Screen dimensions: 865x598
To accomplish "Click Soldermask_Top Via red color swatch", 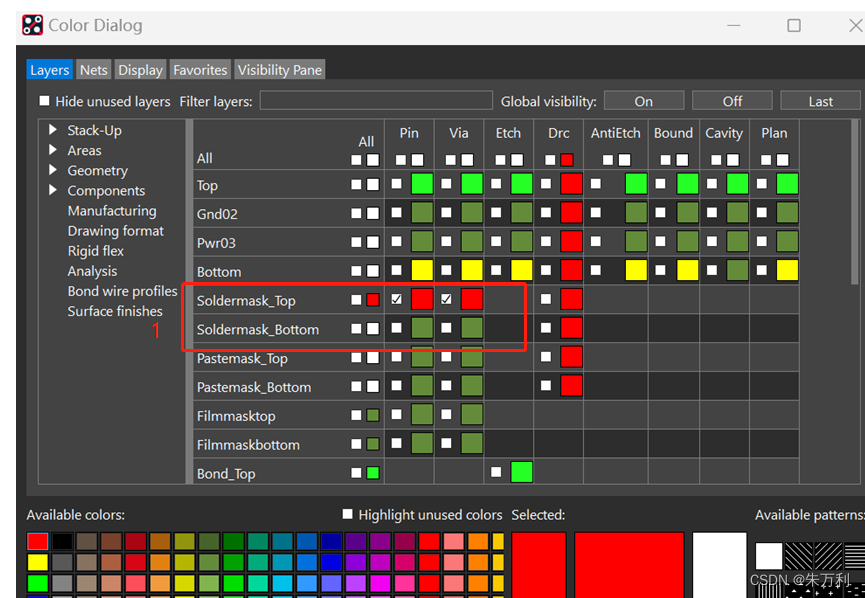I will pyautogui.click(x=472, y=299).
